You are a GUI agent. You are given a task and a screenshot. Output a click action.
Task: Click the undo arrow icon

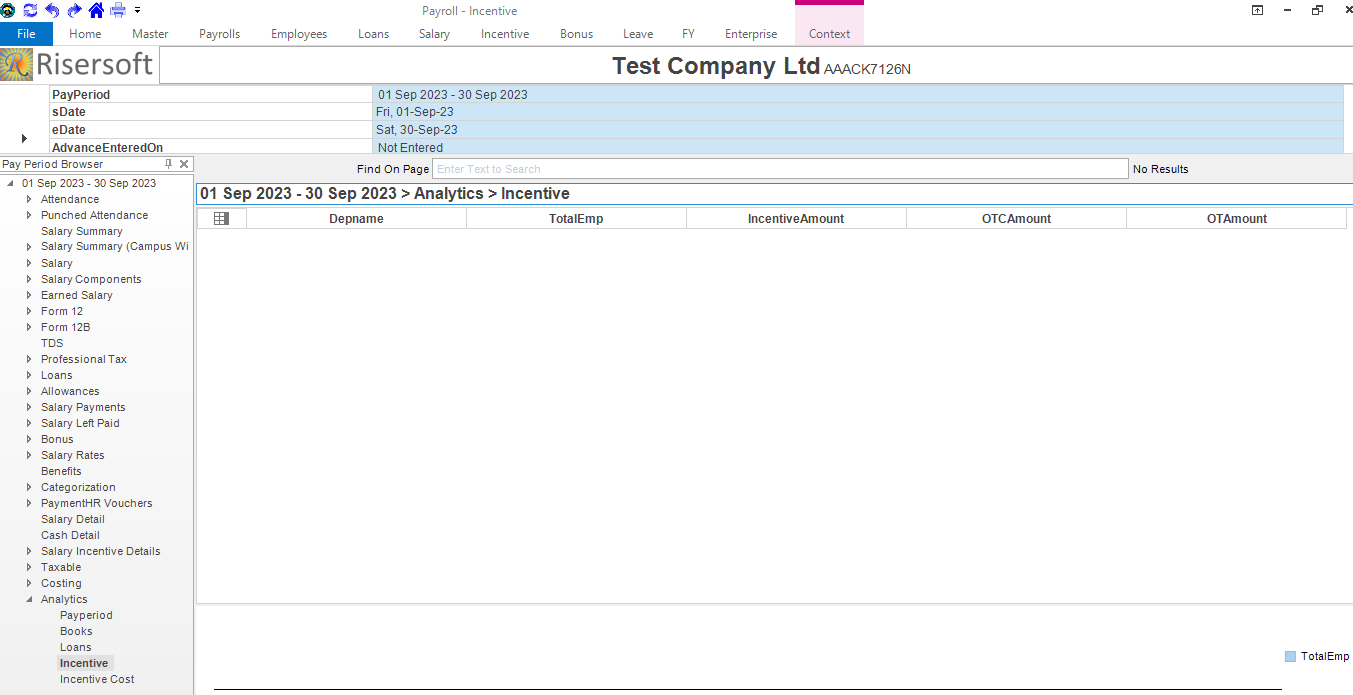[52, 10]
